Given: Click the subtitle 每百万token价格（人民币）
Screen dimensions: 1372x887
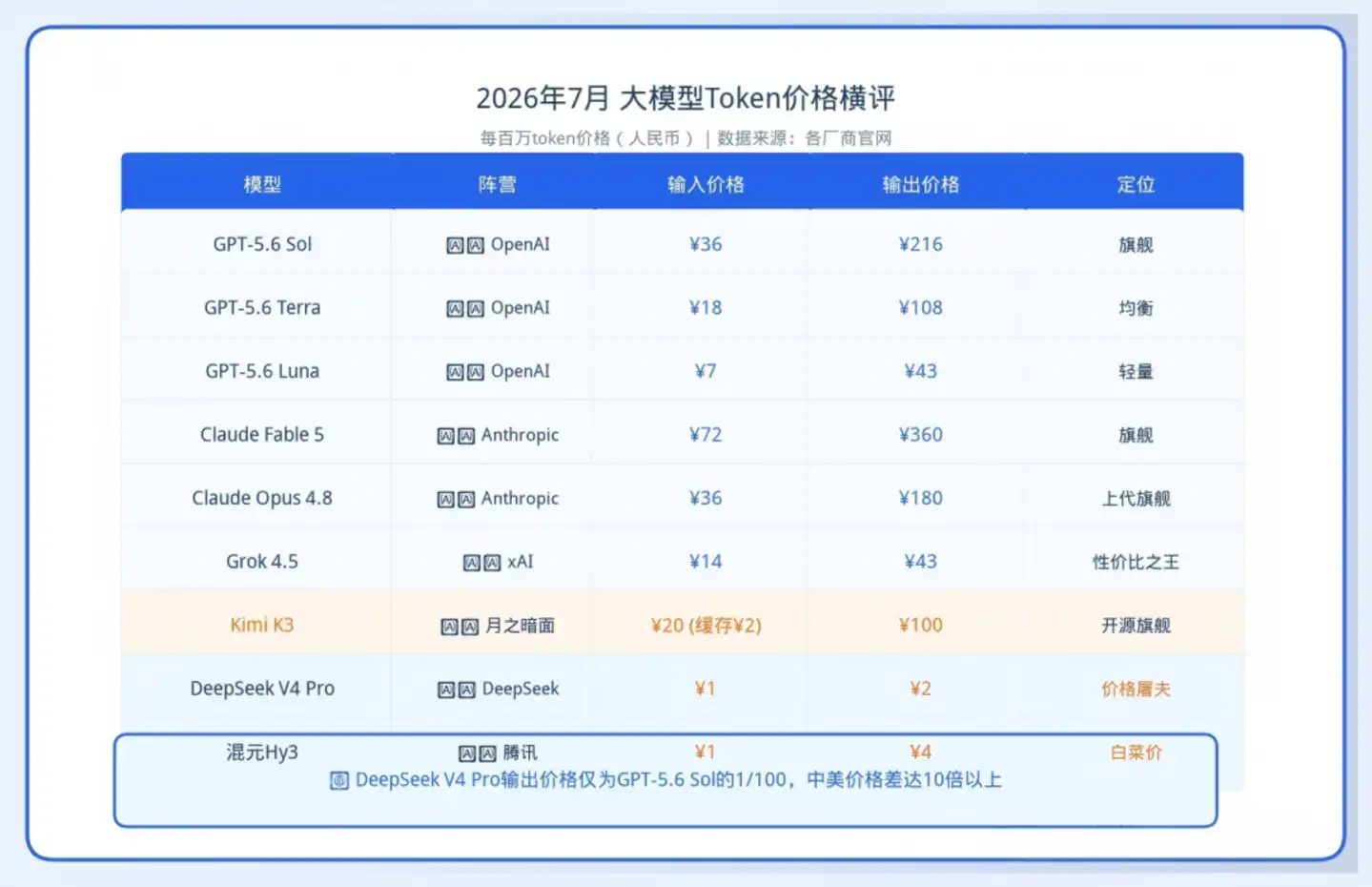Looking at the screenshot, I should click(x=586, y=138).
